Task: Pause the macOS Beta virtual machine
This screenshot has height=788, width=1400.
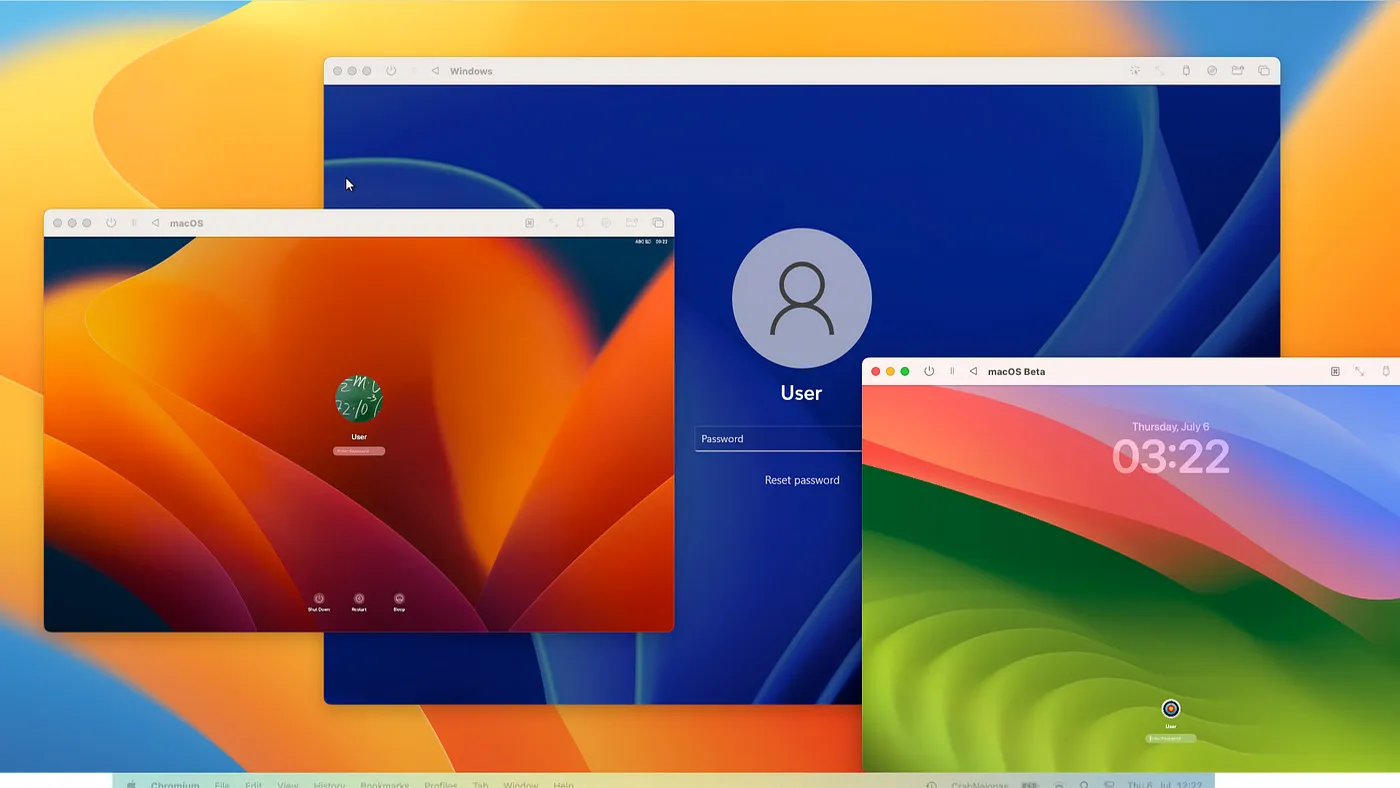Action: tap(951, 371)
